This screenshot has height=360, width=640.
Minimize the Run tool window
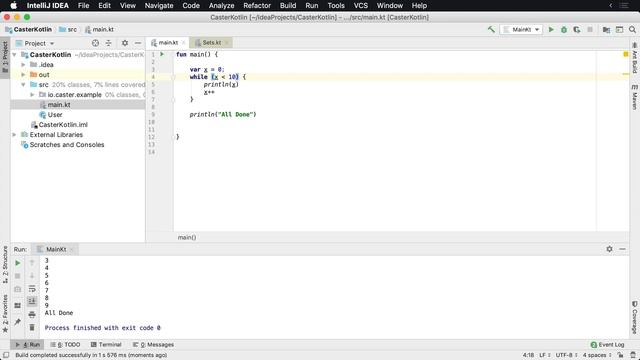coord(622,249)
